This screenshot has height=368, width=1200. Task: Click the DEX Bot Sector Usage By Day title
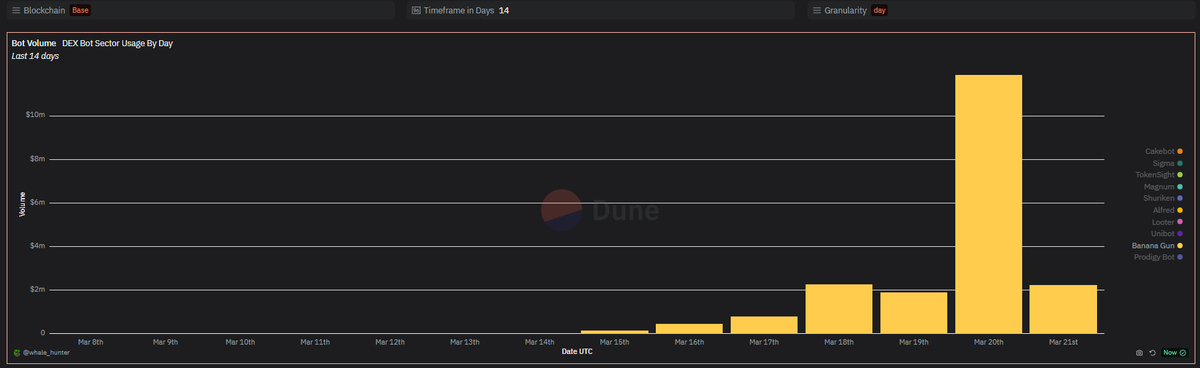click(118, 44)
